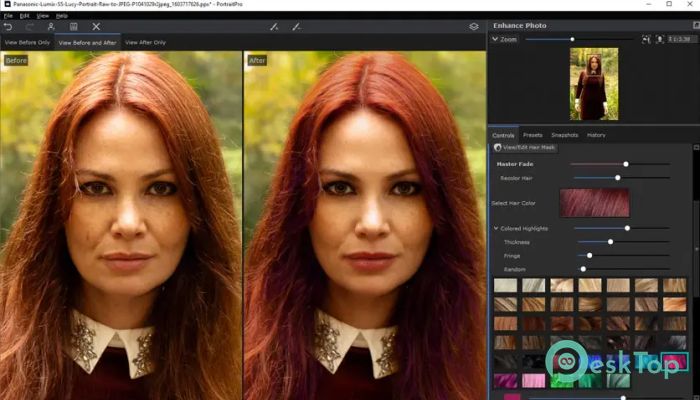Collapse the Colored Highlights section
This screenshot has width=700, height=400.
pyautogui.click(x=496, y=228)
